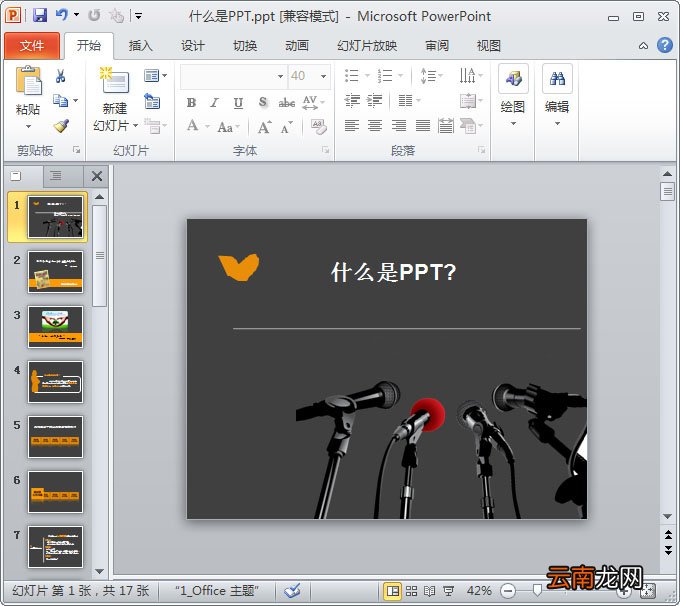Image resolution: width=680 pixels, height=606 pixels.
Task: Switch to the 动画 Animations tab
Action: coord(297,46)
